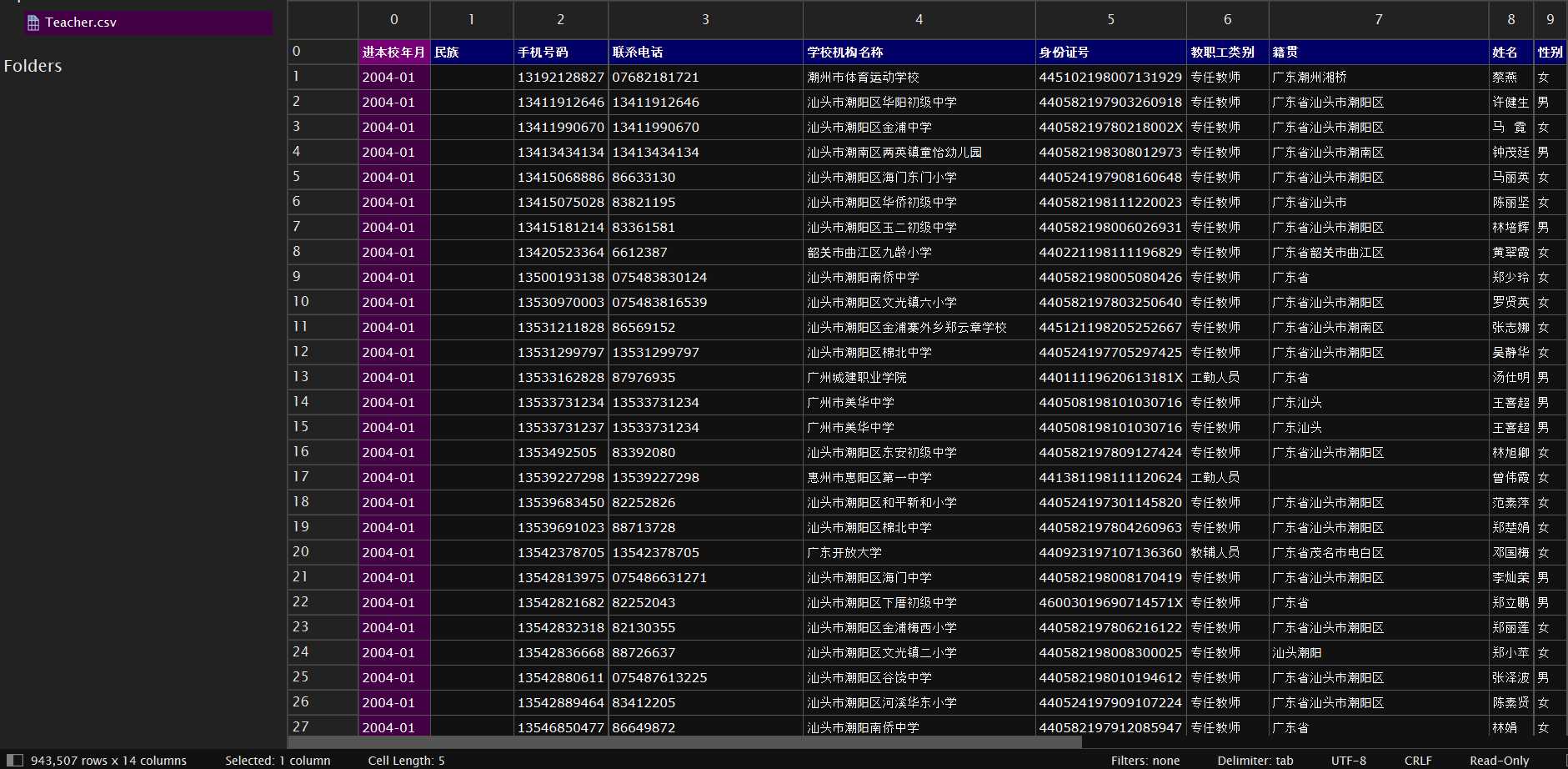Select row number 20
This screenshot has height=769, width=1568.
click(x=323, y=552)
